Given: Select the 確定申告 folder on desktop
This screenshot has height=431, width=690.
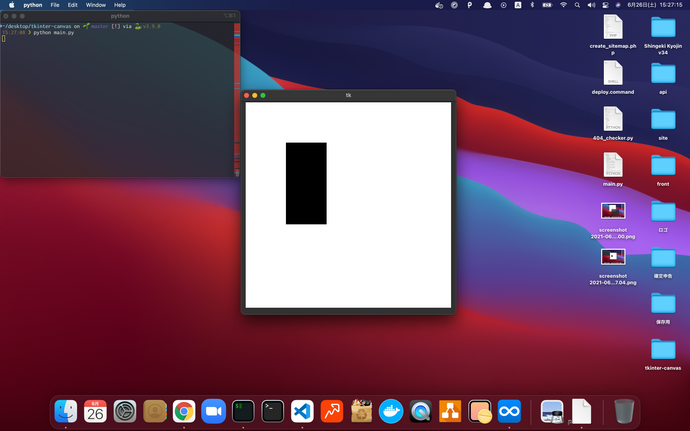Looking at the screenshot, I should 663,257.
